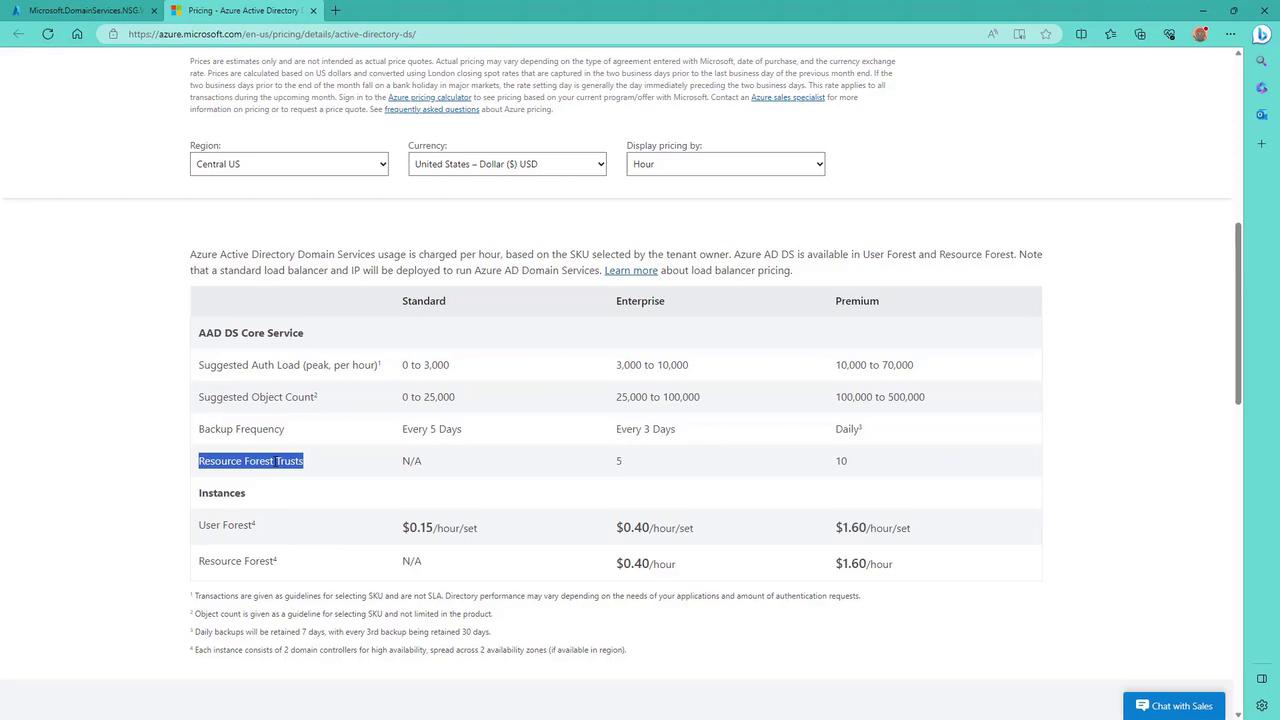
Task: Click Suggested Auth Load row label
Action: pyautogui.click(x=290, y=365)
